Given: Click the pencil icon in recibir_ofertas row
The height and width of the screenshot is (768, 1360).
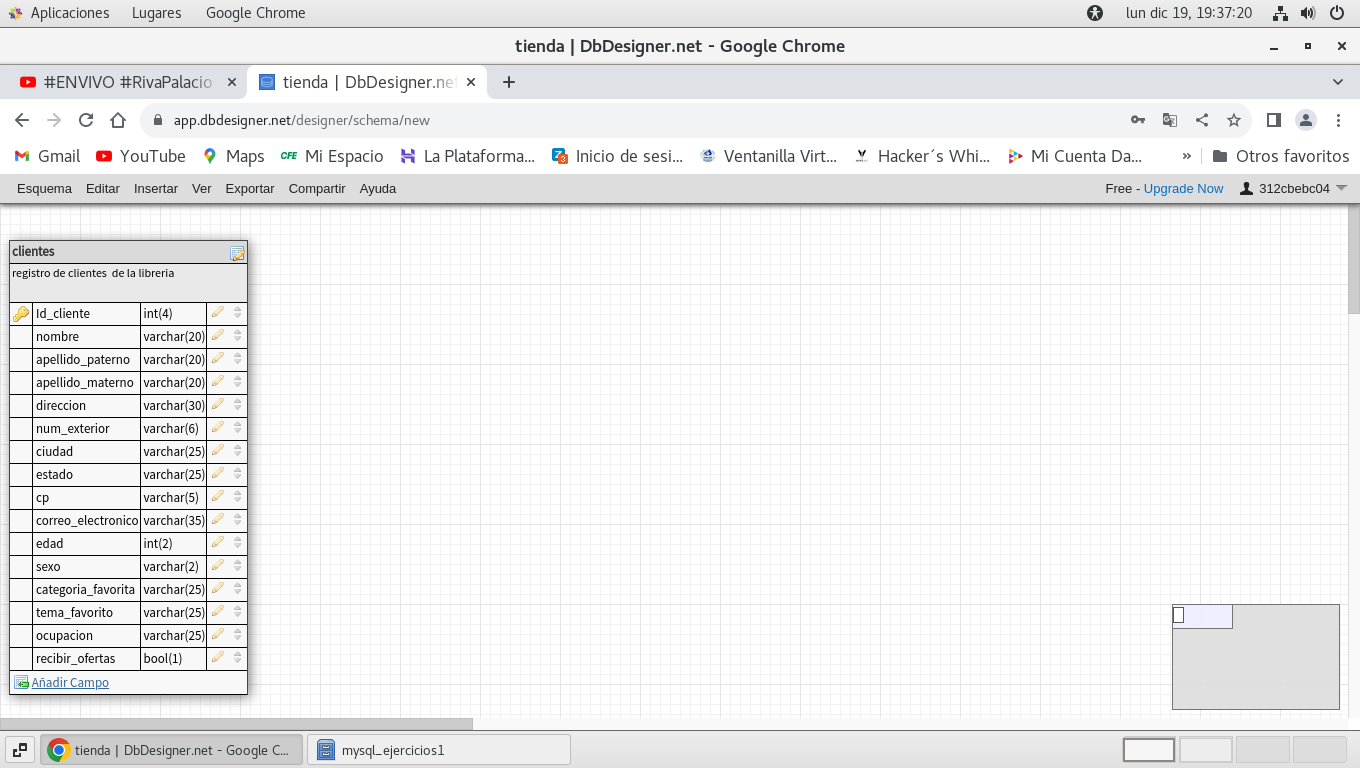Looking at the screenshot, I should point(218,658).
